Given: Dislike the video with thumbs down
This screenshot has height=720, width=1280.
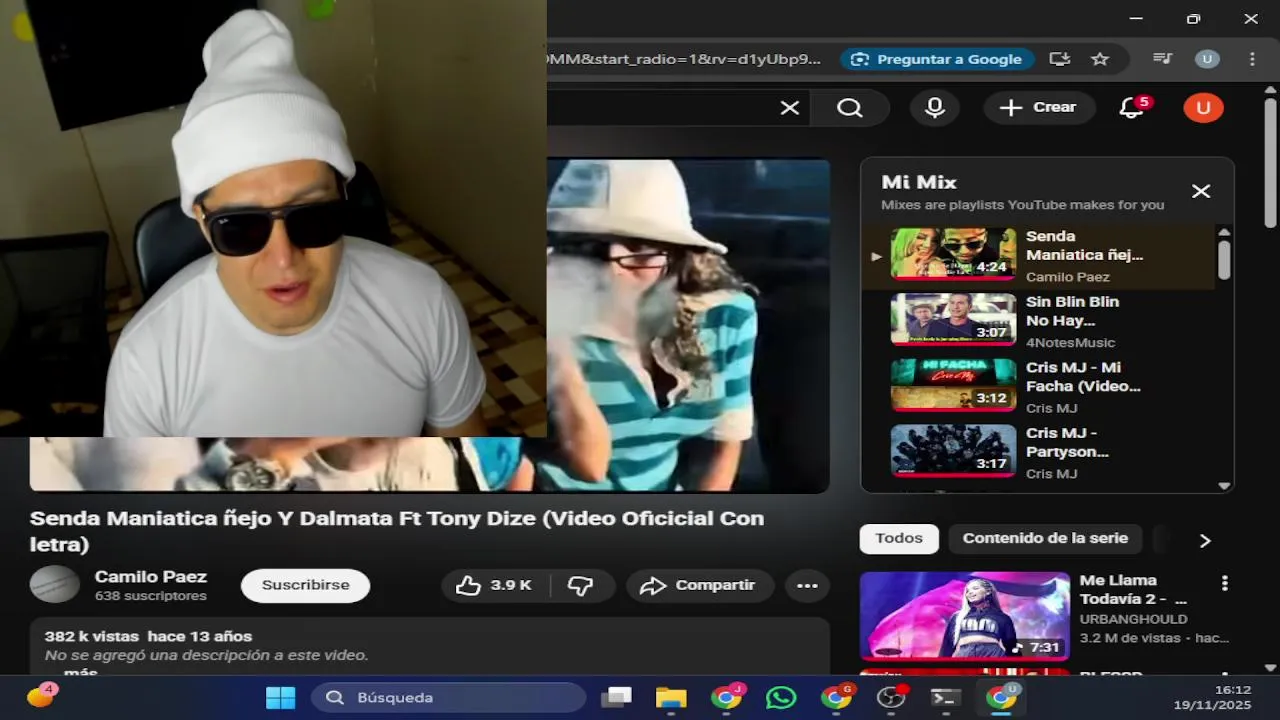Looking at the screenshot, I should coord(582,585).
